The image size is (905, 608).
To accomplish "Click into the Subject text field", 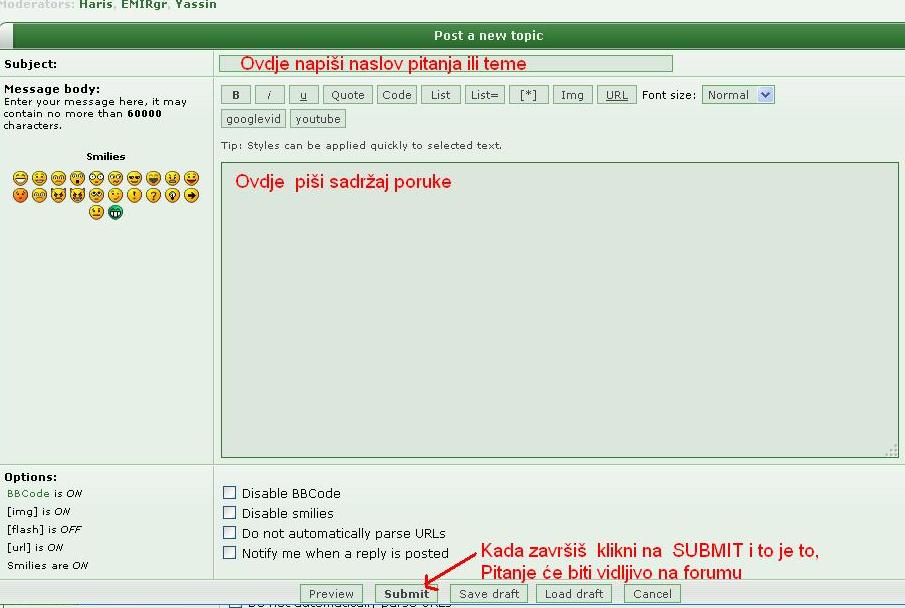I will tap(445, 63).
